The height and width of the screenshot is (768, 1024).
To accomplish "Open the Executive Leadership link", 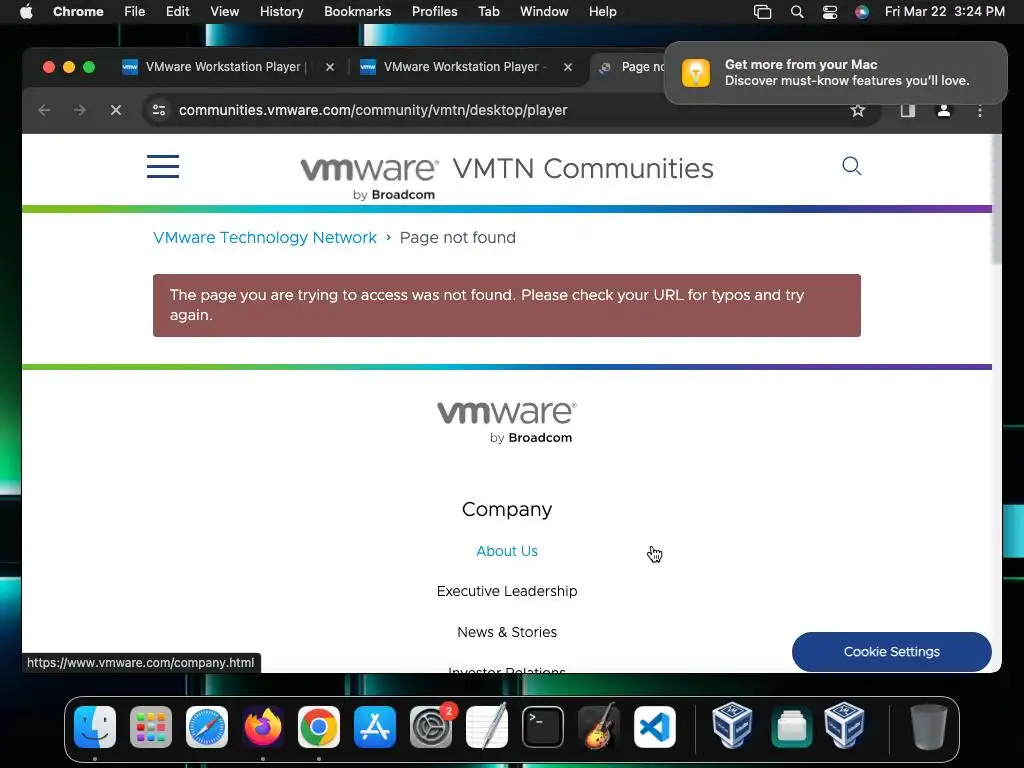I will 507,591.
